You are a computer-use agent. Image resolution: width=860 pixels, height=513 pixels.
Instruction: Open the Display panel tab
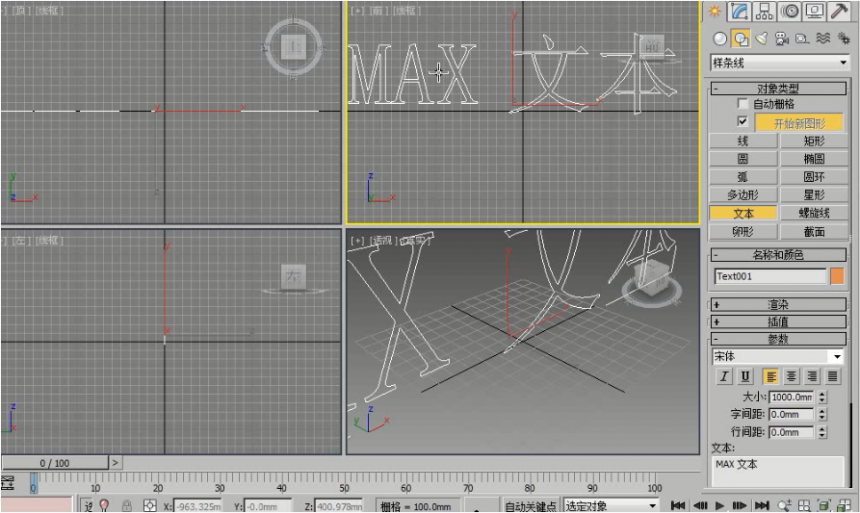pyautogui.click(x=814, y=11)
